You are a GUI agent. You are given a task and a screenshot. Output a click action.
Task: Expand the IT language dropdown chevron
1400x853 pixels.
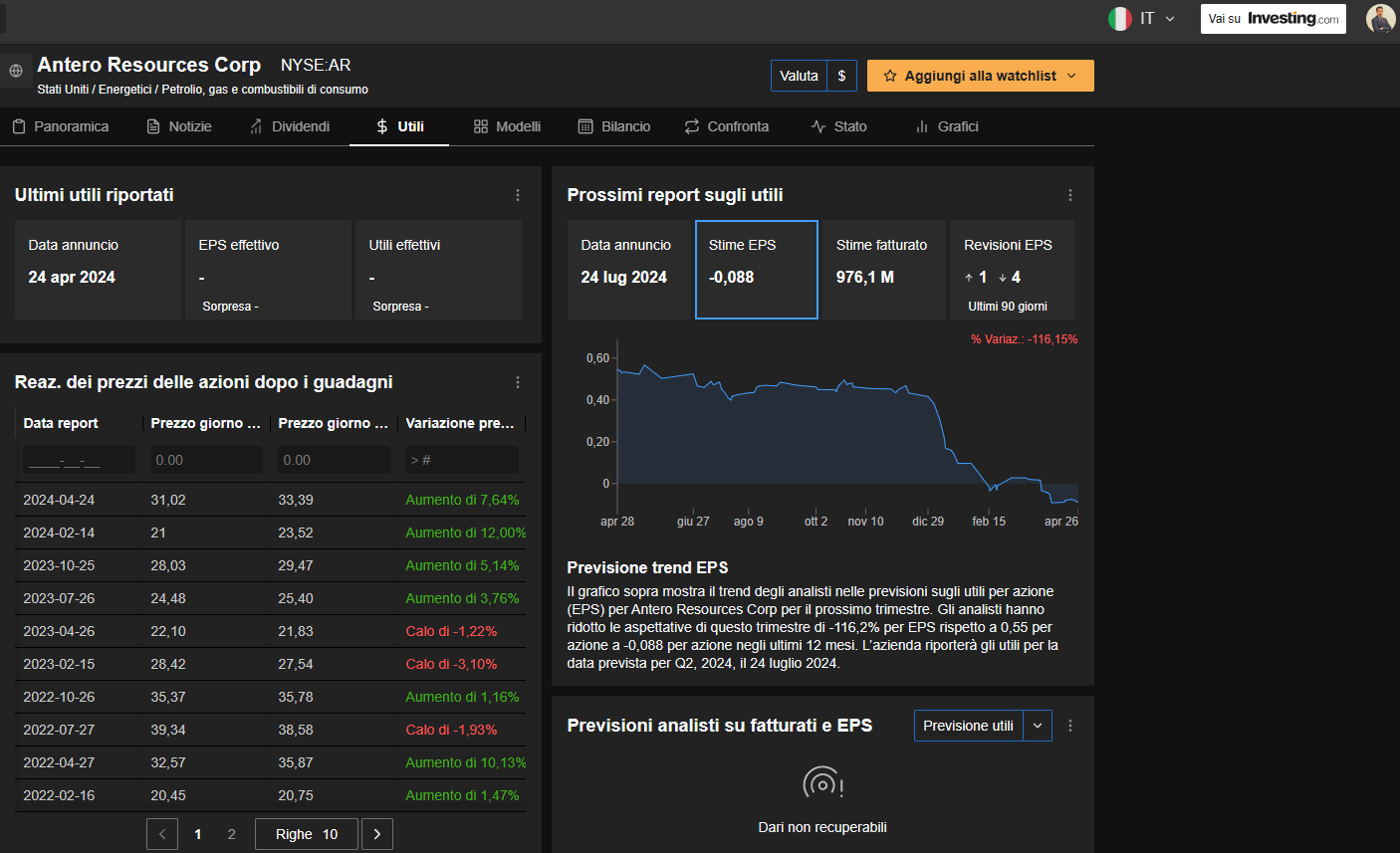pos(1170,19)
